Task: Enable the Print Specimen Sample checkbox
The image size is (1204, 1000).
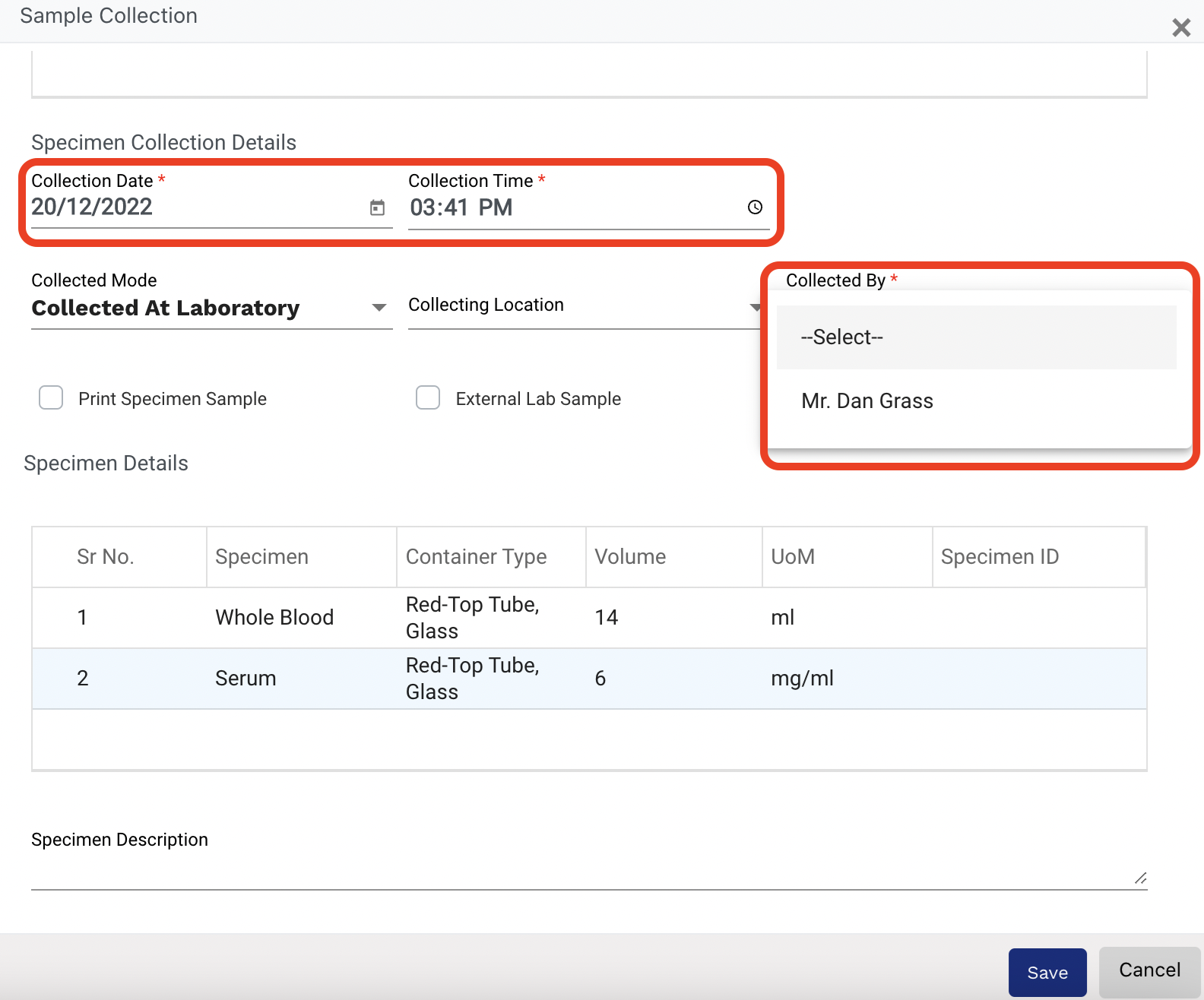Action: (x=51, y=397)
